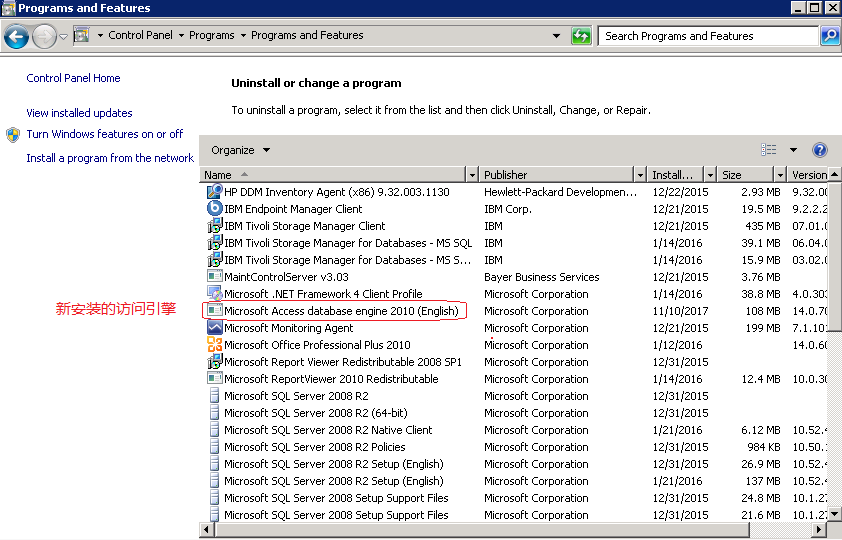Click the 'Hewlett-Packard Developmen...' publisher cell

point(560,192)
